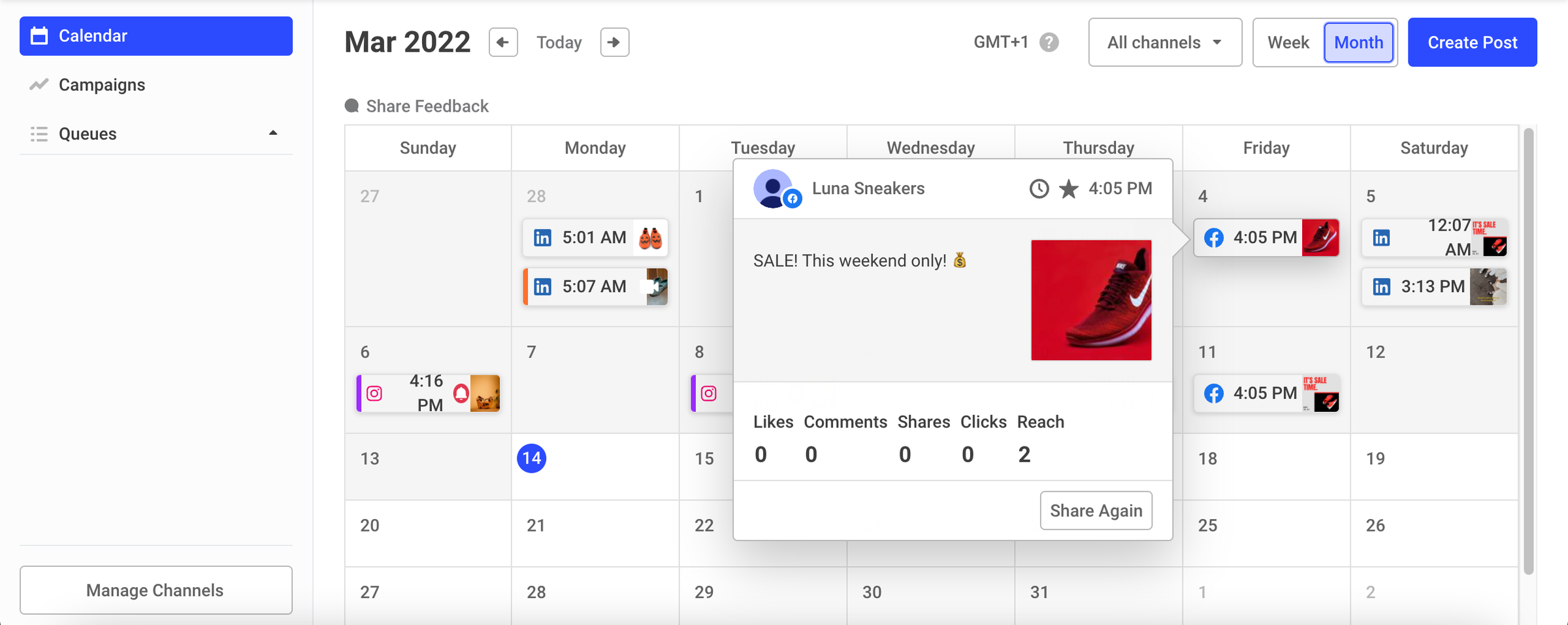1568x625 pixels.
Task: Click the GMT+1 help question mark icon
Action: (1049, 42)
